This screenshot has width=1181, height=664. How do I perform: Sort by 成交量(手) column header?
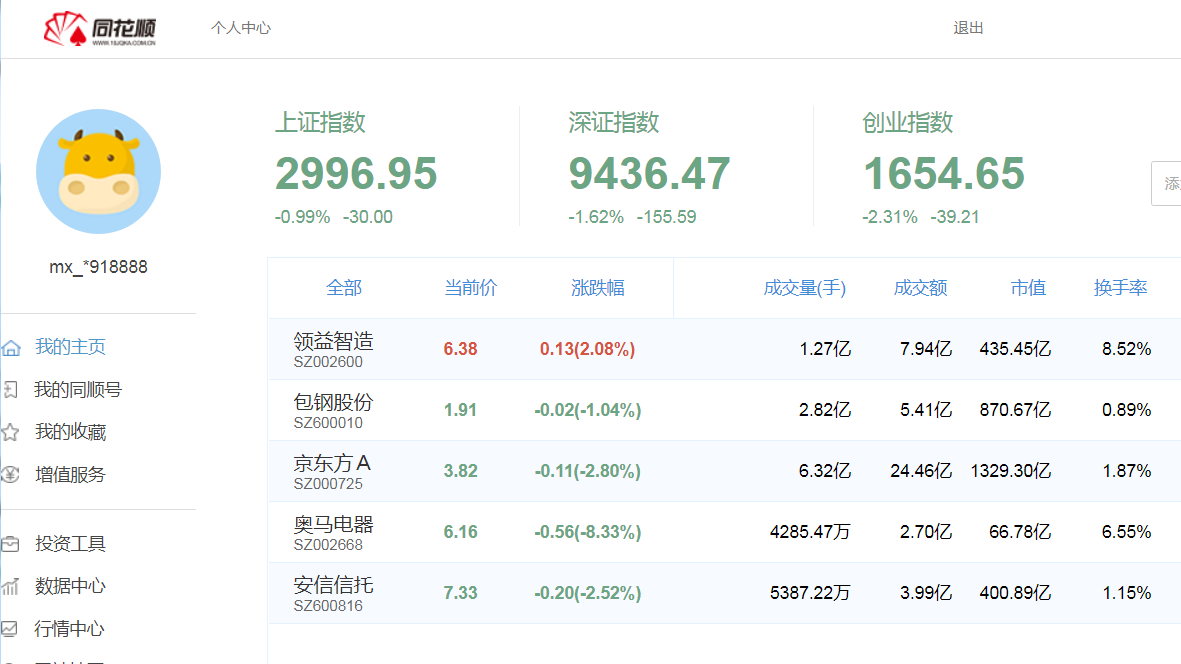point(804,288)
